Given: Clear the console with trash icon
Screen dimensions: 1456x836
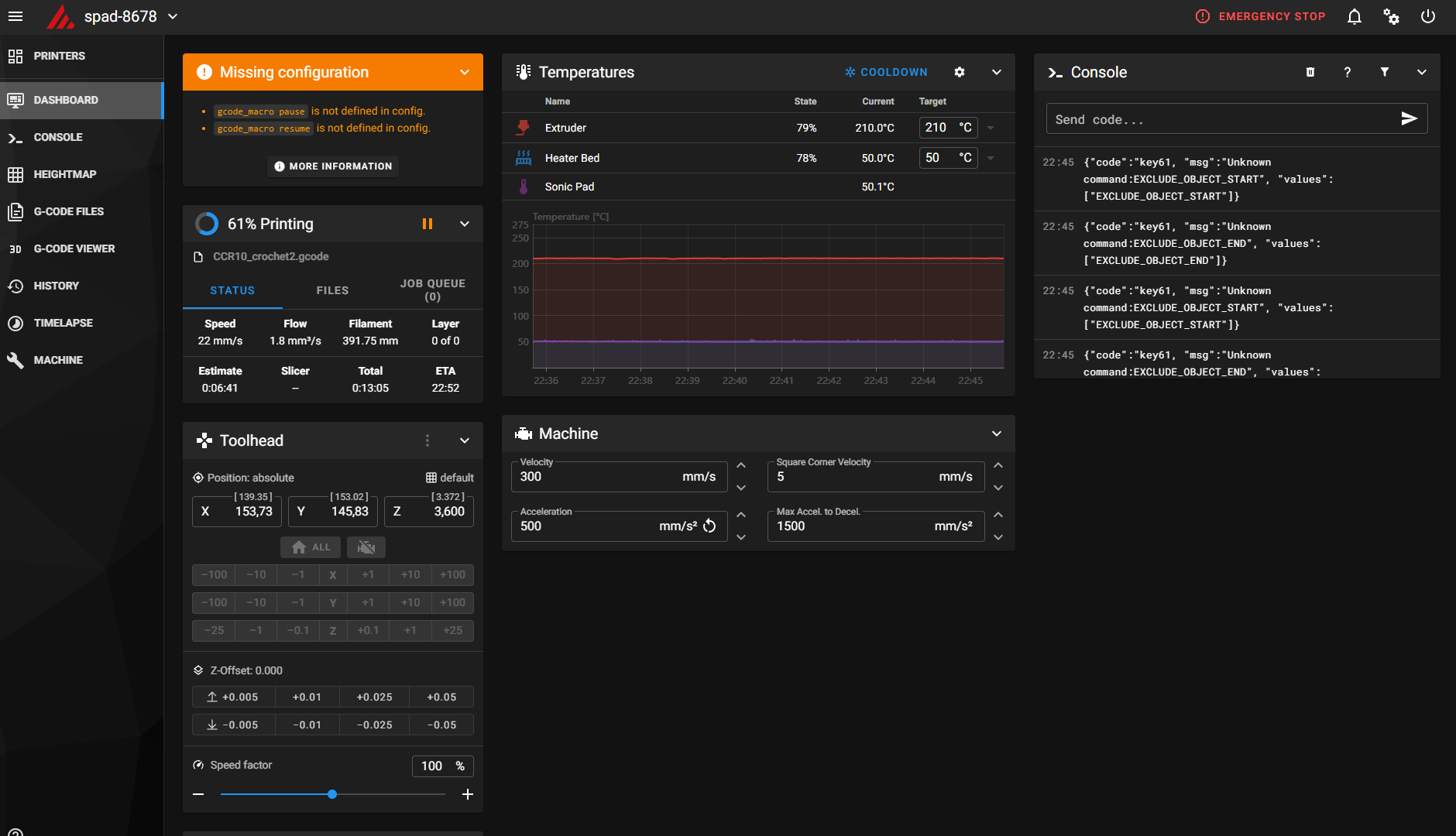Looking at the screenshot, I should (x=1310, y=72).
